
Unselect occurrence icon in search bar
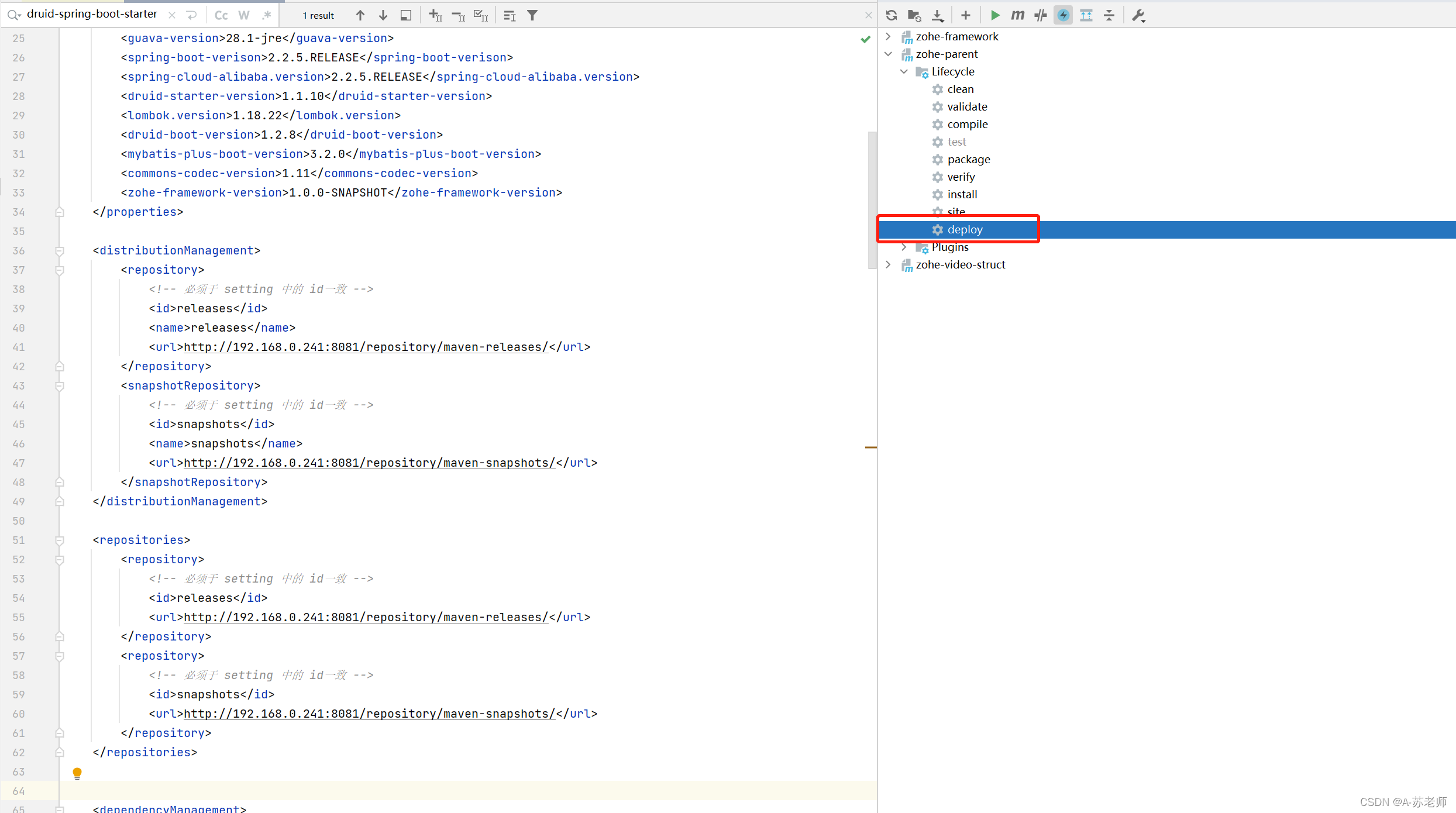(459, 15)
